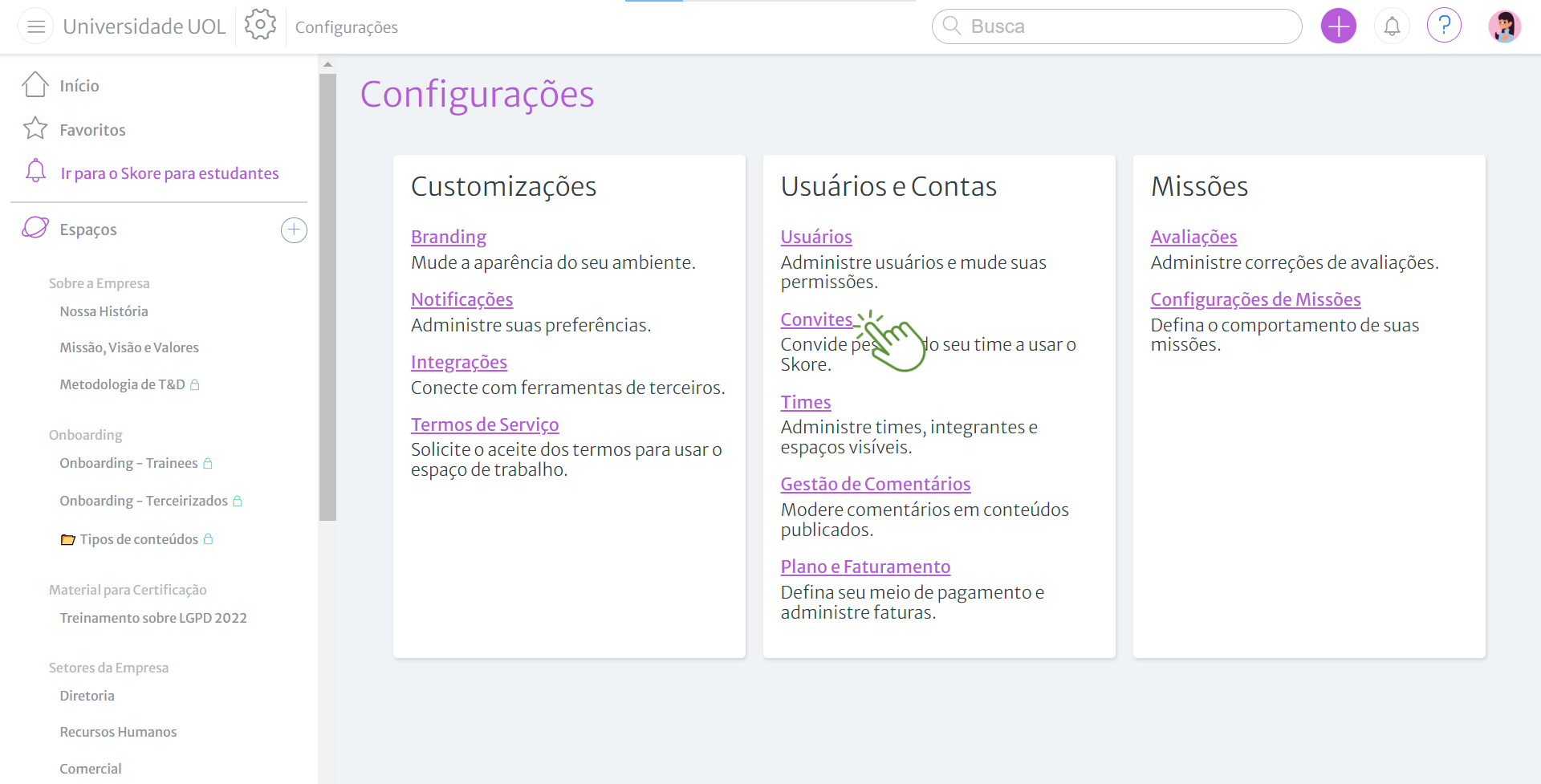This screenshot has width=1541, height=784.
Task: Open Favoritos in sidebar
Action: click(x=92, y=130)
